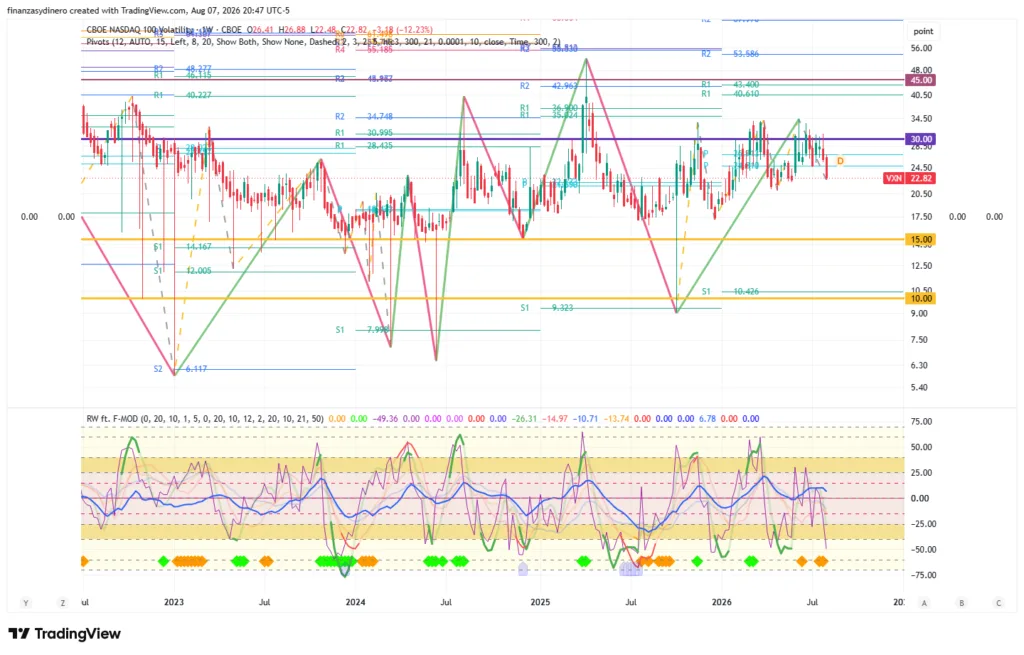Click the R4 55.185 pivot label
This screenshot has width=1024, height=655.
pos(364,50)
